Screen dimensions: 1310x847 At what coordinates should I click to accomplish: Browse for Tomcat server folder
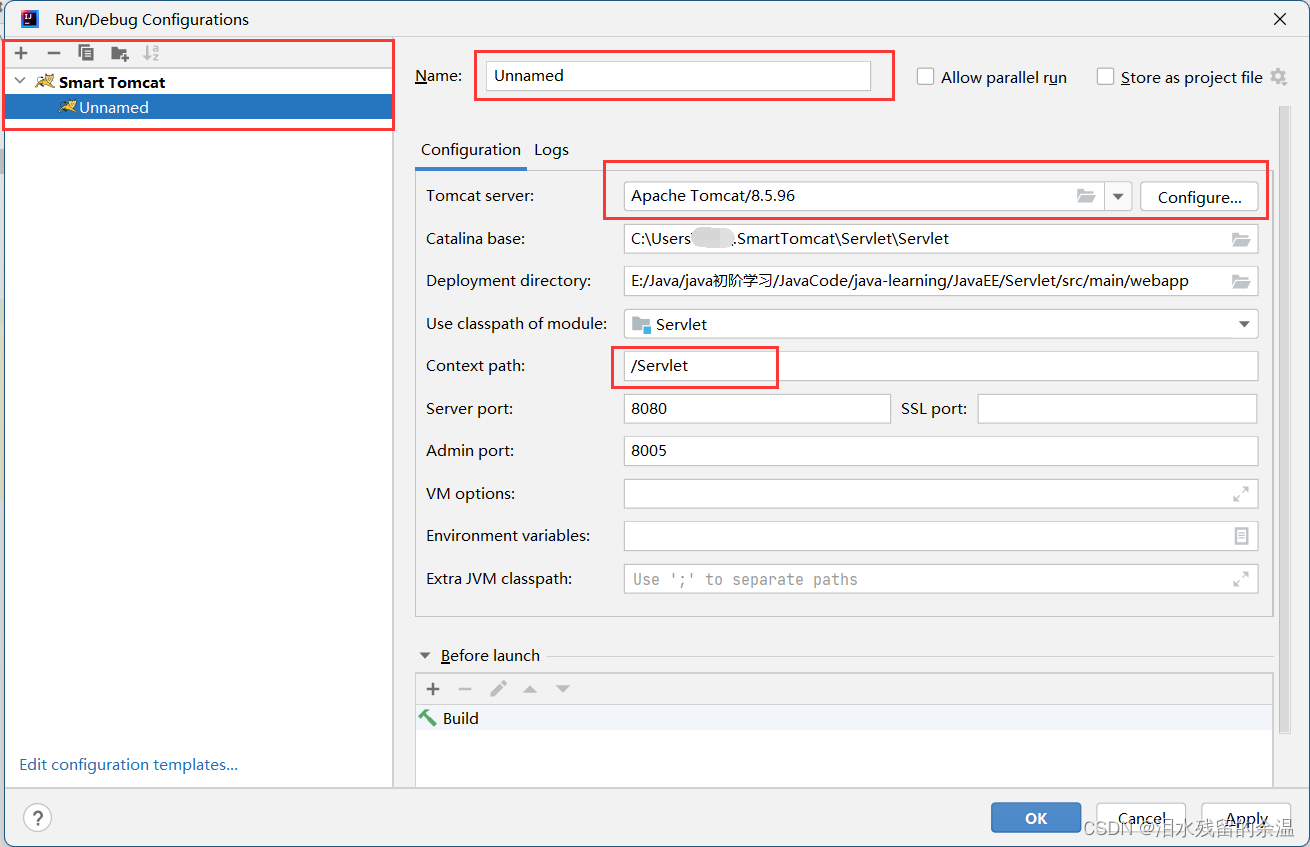1086,196
